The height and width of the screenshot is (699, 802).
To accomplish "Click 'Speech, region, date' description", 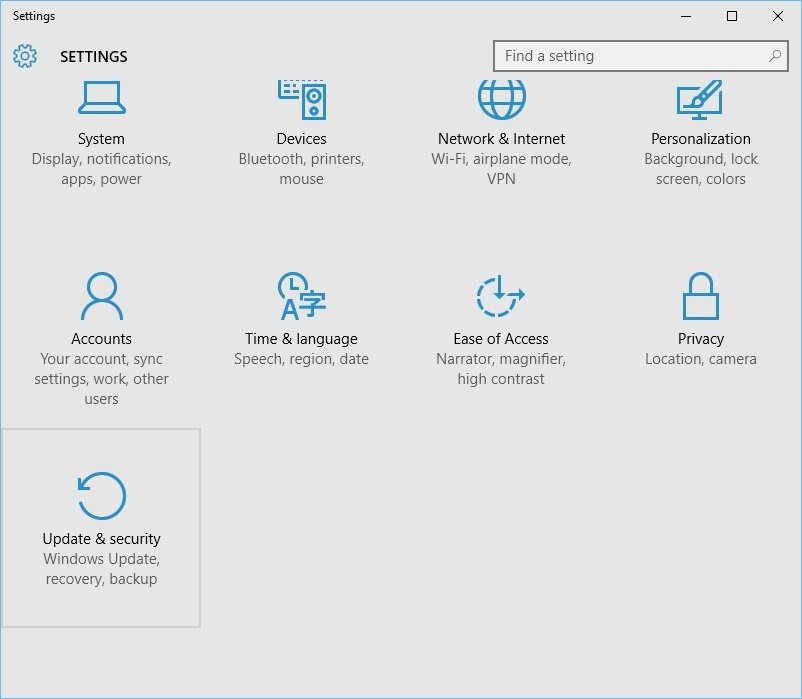I will click(301, 359).
